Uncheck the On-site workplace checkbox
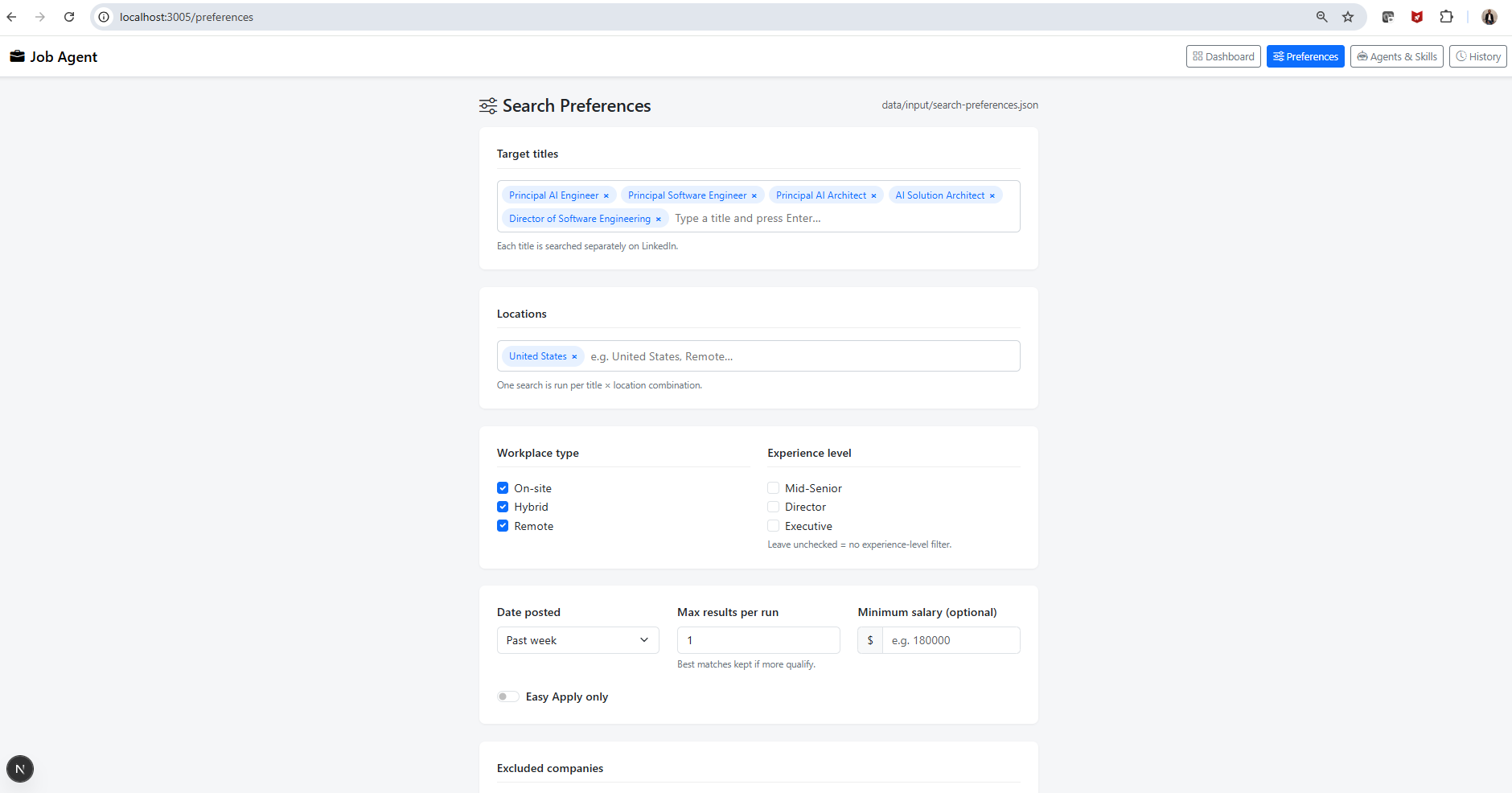The width and height of the screenshot is (1512, 793). click(503, 488)
